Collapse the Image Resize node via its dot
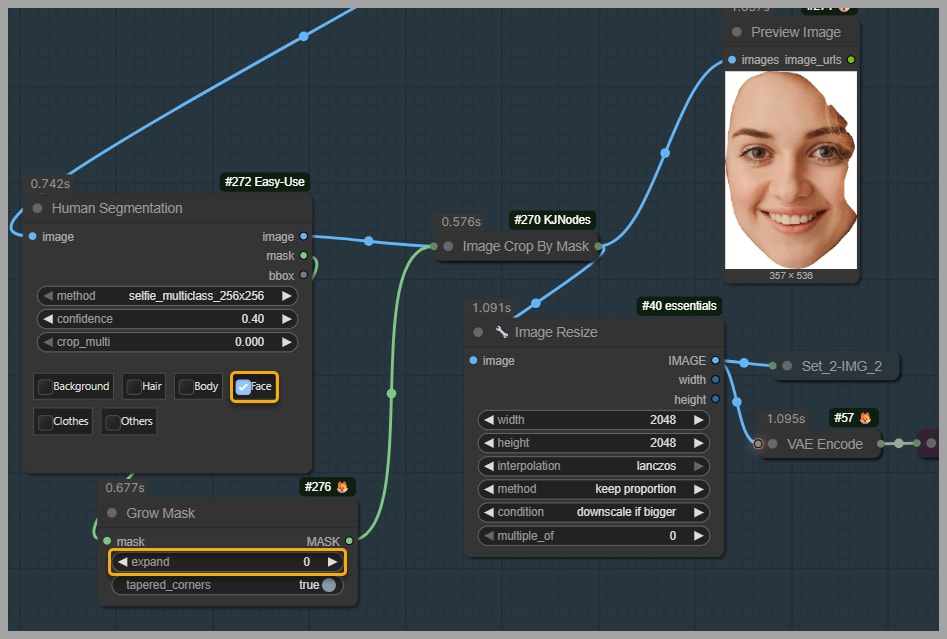 coord(479,332)
